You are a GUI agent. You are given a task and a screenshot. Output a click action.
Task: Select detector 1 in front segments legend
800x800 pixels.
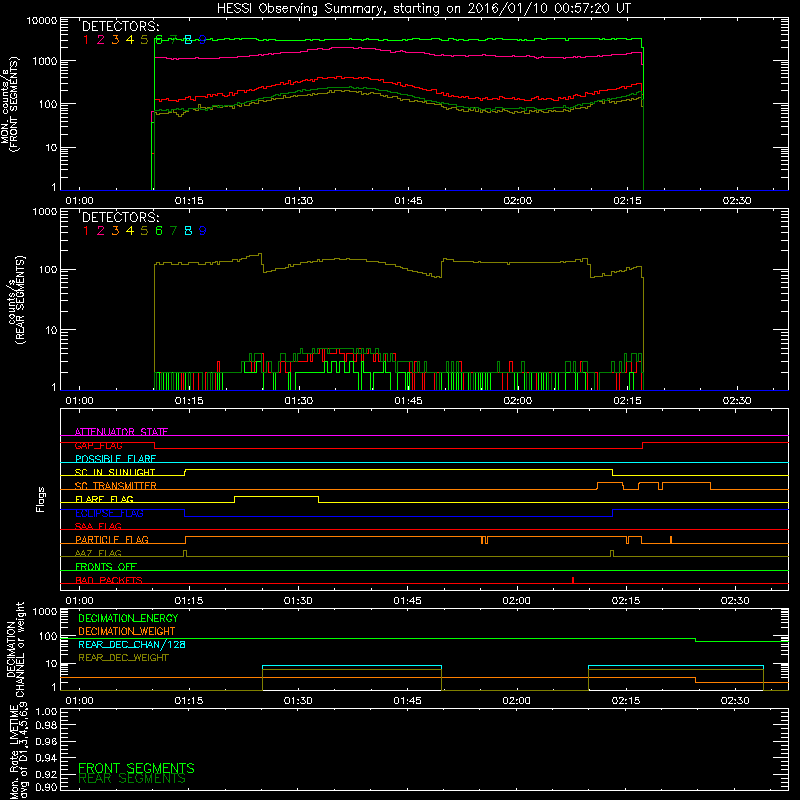86,40
